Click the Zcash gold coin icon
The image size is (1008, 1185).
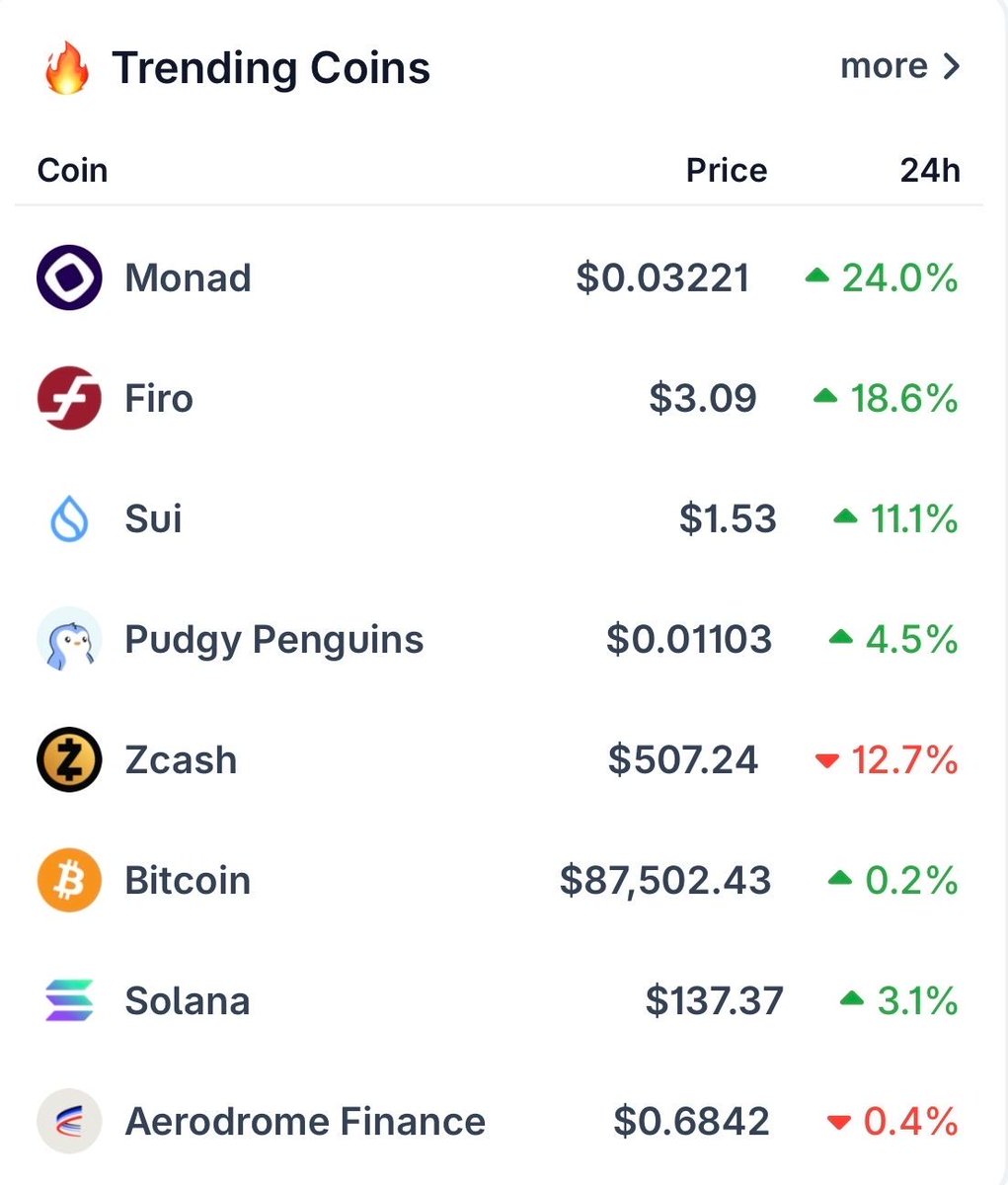(x=69, y=760)
